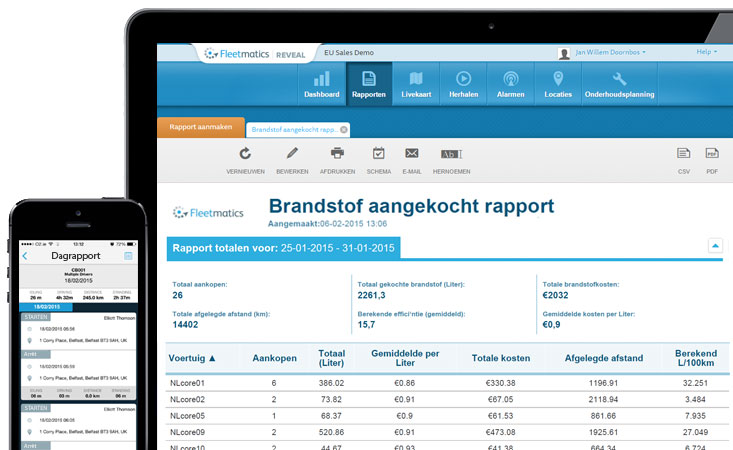733x450 pixels.
Task: Export report as CSV
Action: 684,159
